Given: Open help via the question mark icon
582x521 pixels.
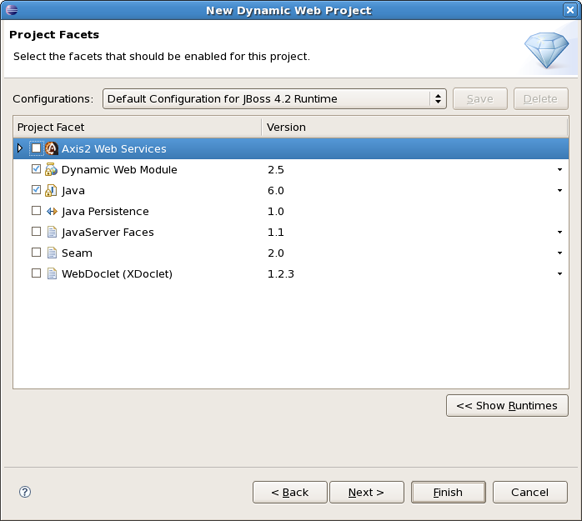Looking at the screenshot, I should coord(25,492).
